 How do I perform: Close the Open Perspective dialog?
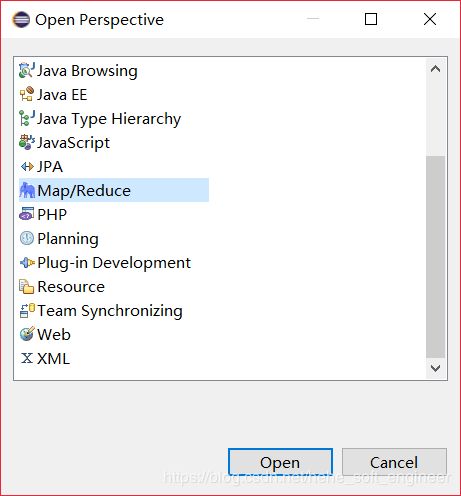point(430,19)
